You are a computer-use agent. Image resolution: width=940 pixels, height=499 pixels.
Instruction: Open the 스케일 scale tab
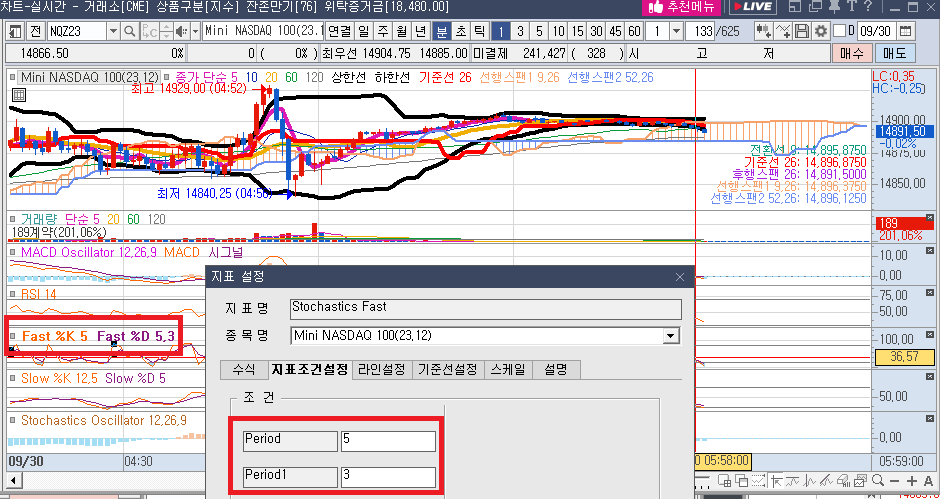[508, 369]
